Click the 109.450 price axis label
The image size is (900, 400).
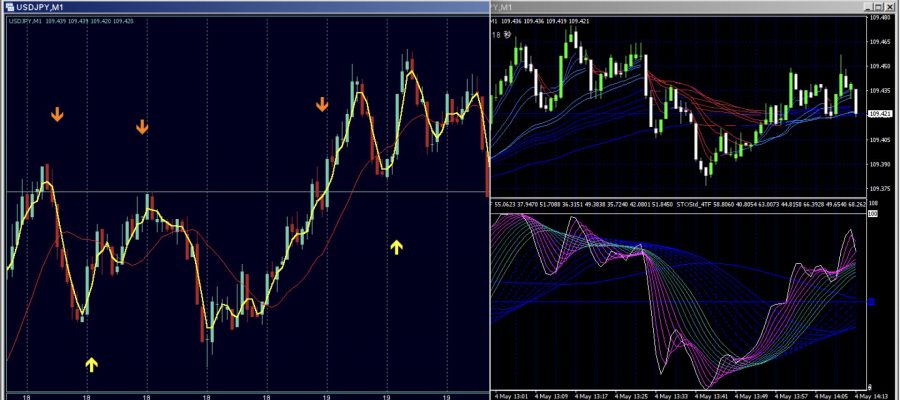[x=880, y=67]
